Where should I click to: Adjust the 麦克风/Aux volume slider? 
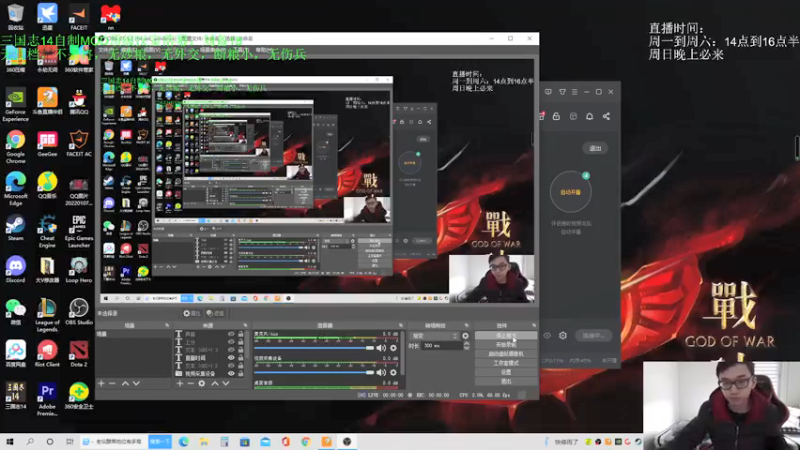pos(314,348)
